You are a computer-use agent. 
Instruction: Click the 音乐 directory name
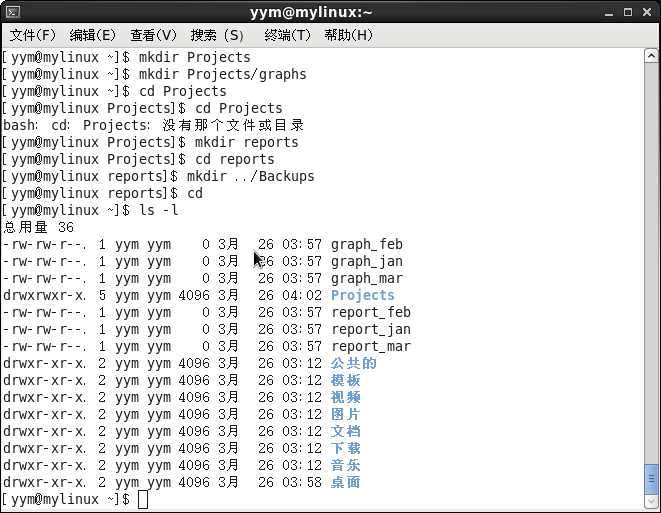pos(346,465)
